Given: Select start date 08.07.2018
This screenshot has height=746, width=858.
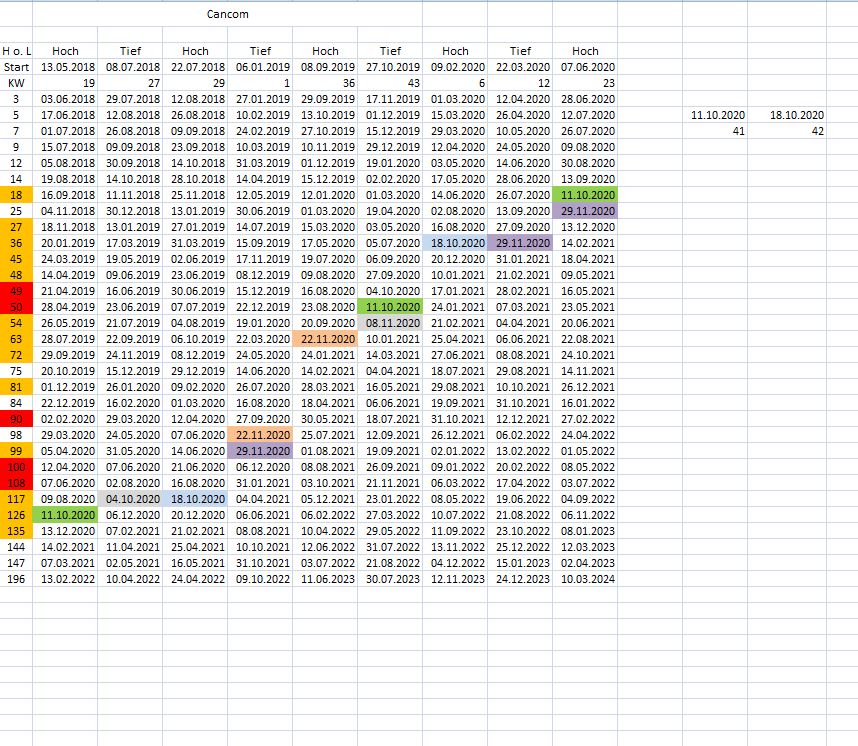Looking at the screenshot, I should pyautogui.click(x=130, y=67).
